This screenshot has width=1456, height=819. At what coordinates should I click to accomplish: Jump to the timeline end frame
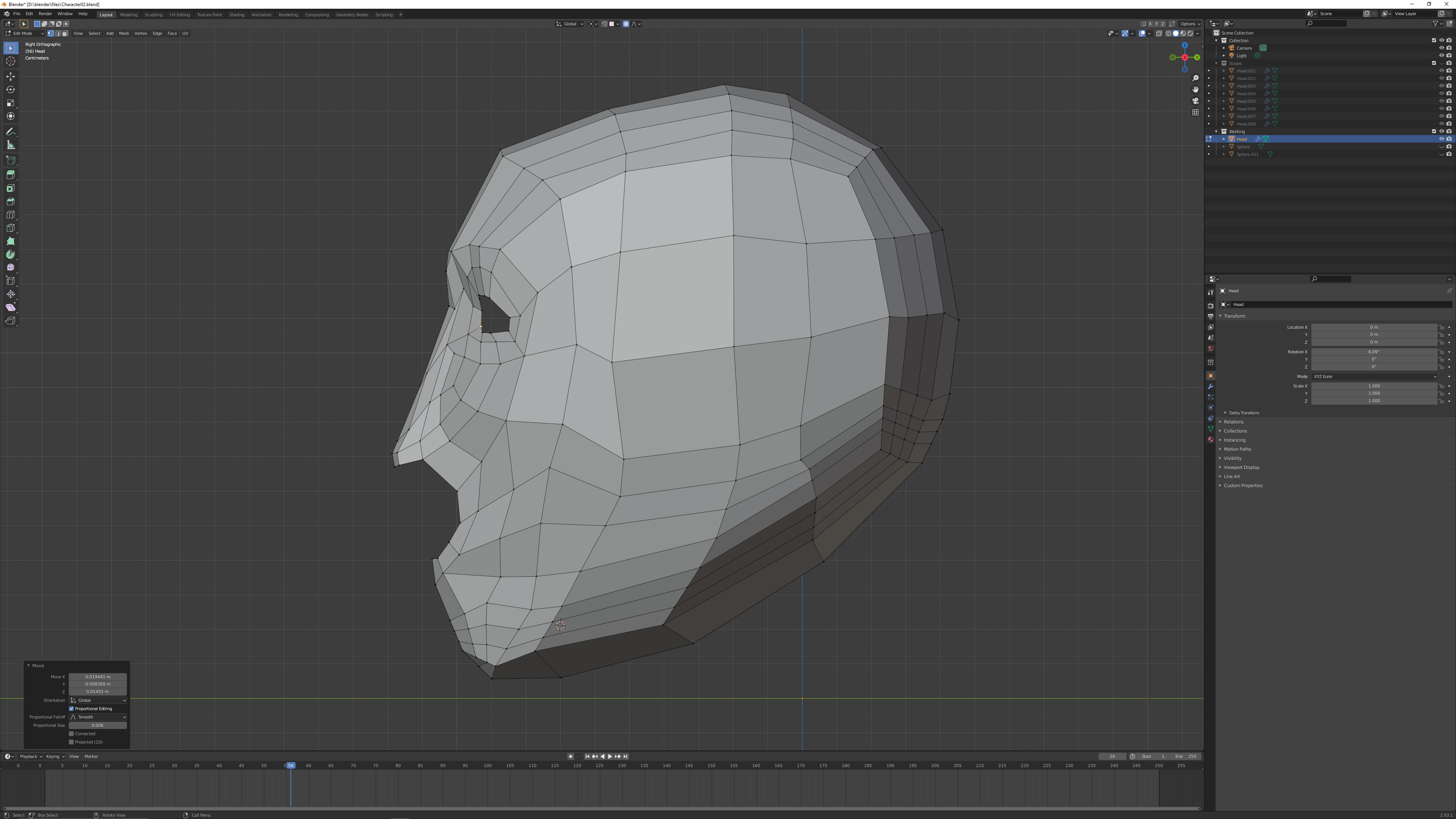625,756
